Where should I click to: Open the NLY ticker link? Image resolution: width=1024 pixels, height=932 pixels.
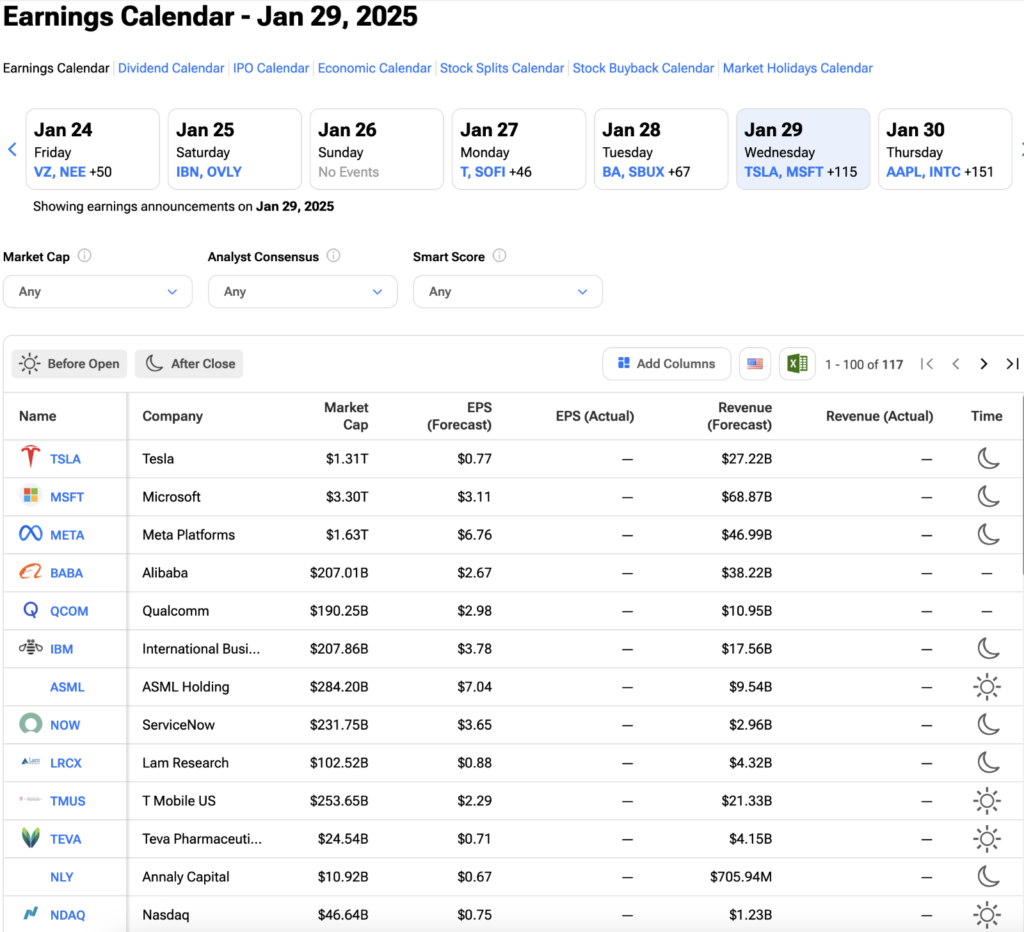click(62, 877)
